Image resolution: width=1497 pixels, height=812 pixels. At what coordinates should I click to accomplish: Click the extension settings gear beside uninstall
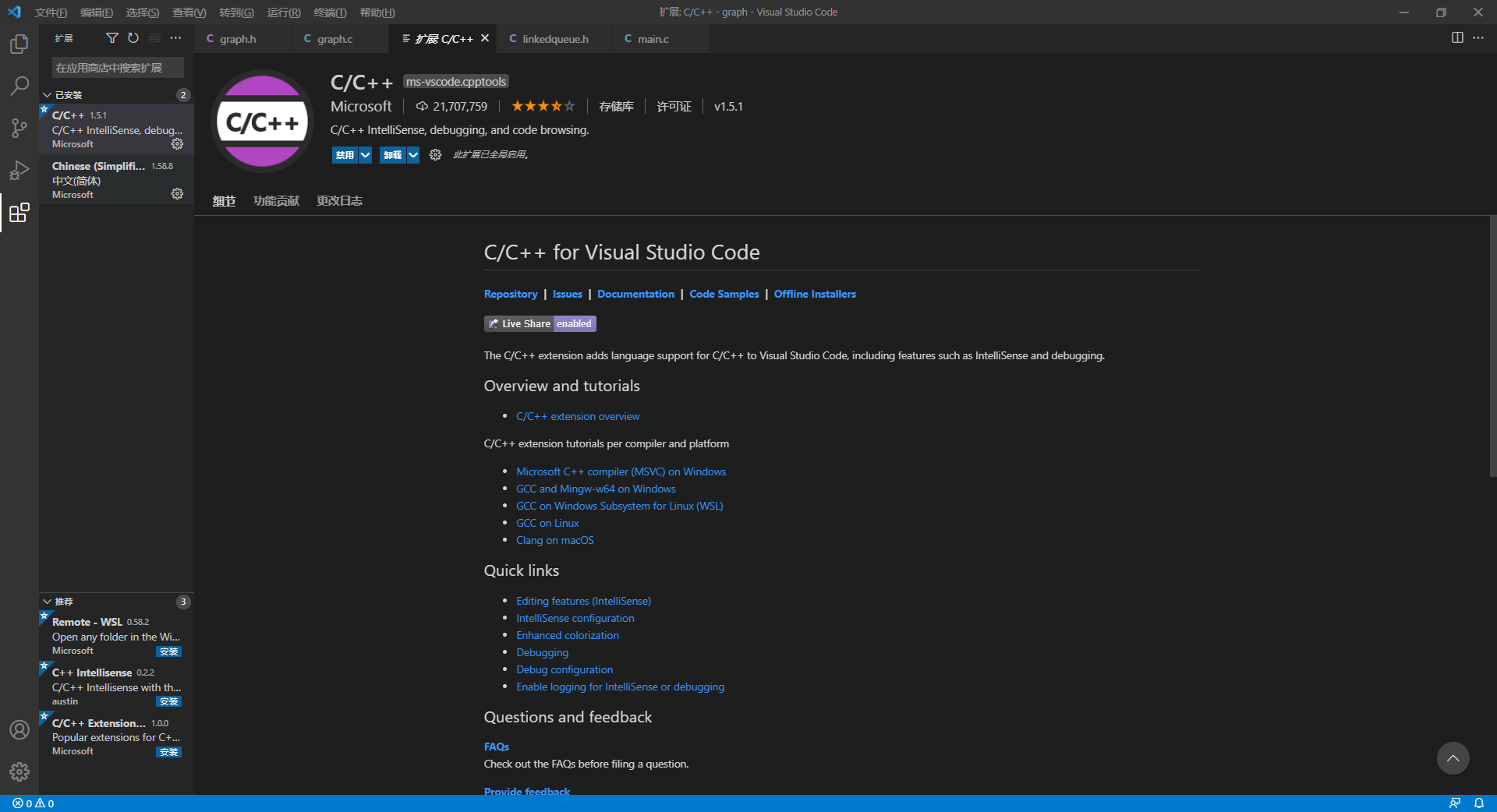click(x=435, y=155)
